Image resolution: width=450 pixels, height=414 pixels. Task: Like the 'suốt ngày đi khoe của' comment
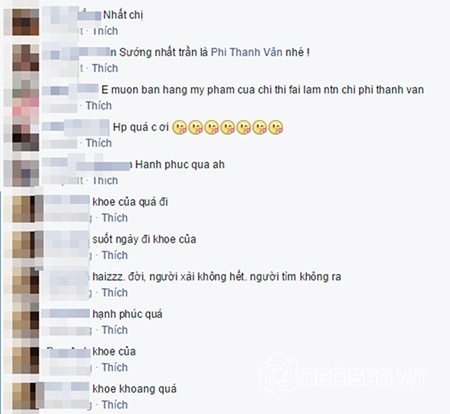115,255
